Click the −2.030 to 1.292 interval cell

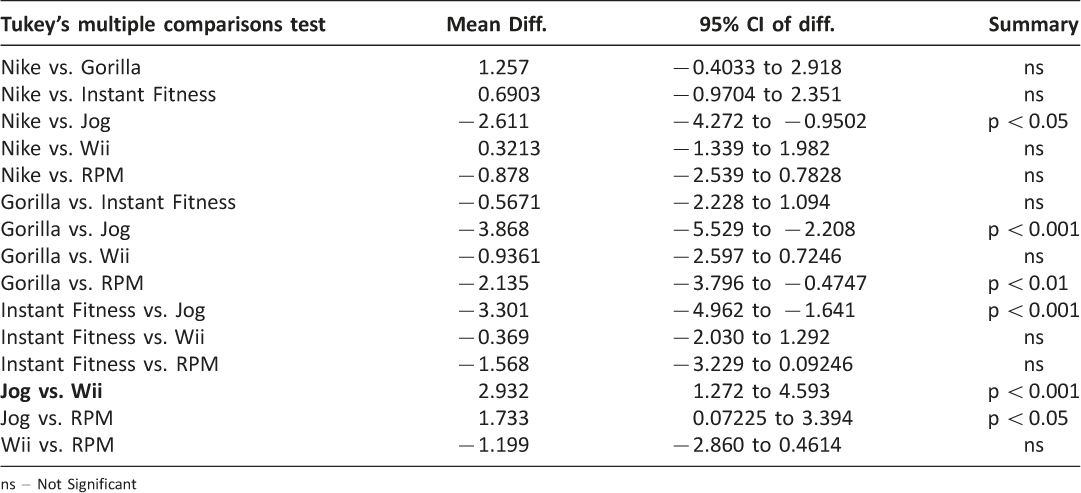(x=751, y=337)
